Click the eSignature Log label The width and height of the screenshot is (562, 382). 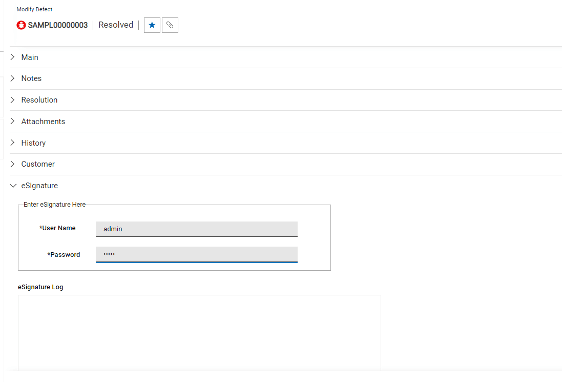pyautogui.click(x=41, y=287)
